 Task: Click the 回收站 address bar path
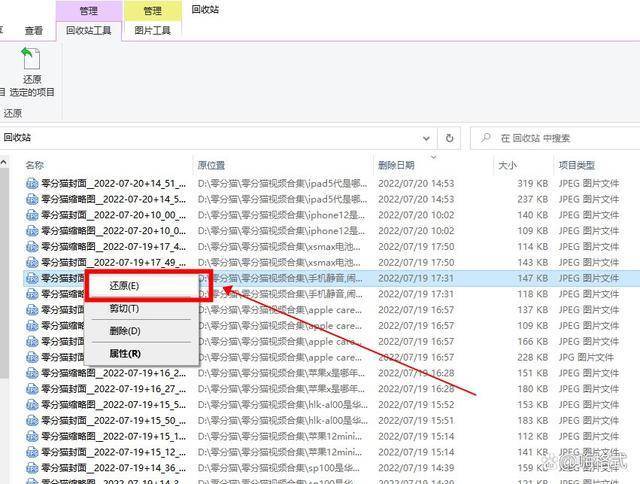click(17, 138)
